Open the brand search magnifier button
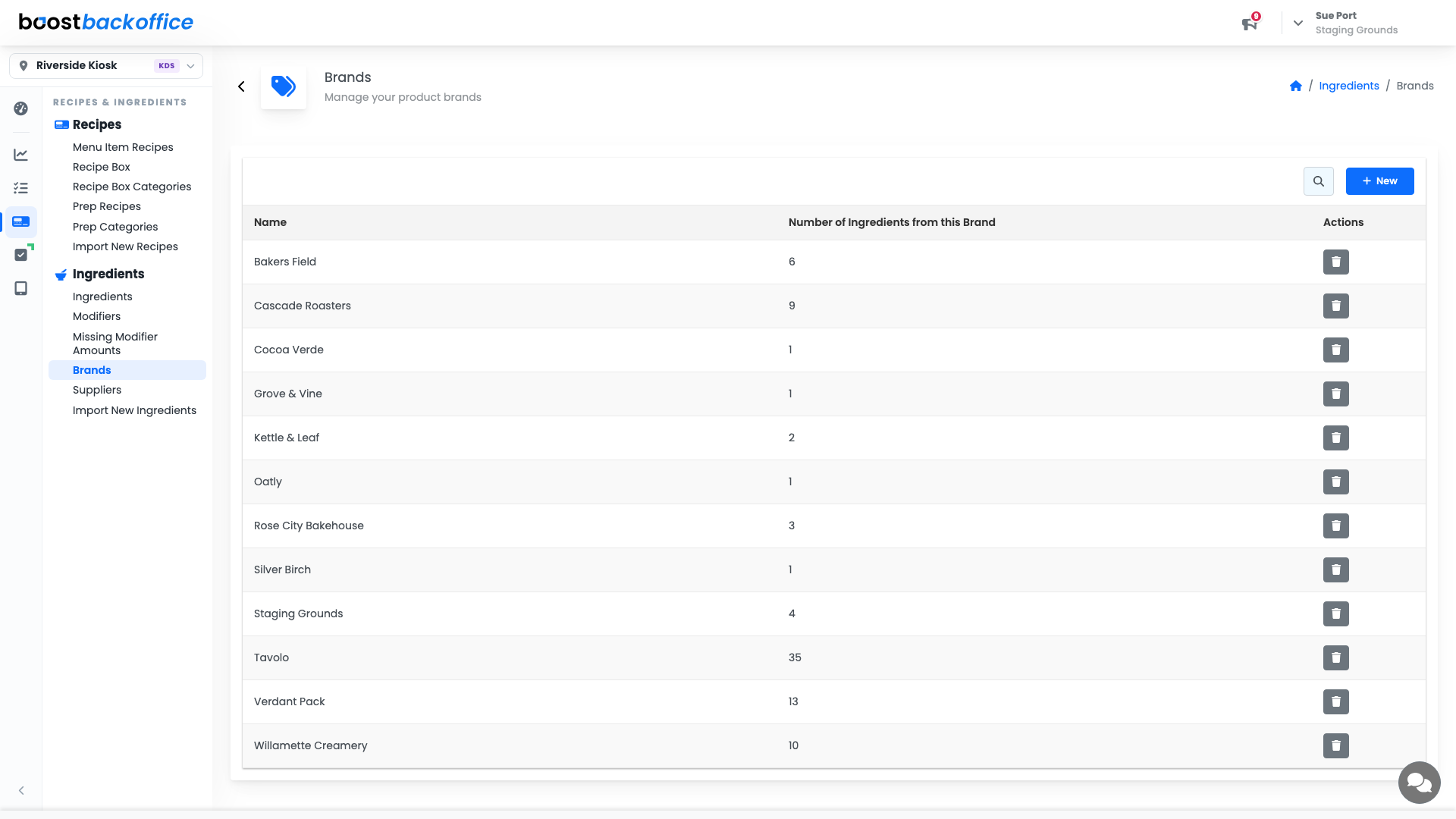Screen dimensions: 1456x819 tap(1319, 181)
